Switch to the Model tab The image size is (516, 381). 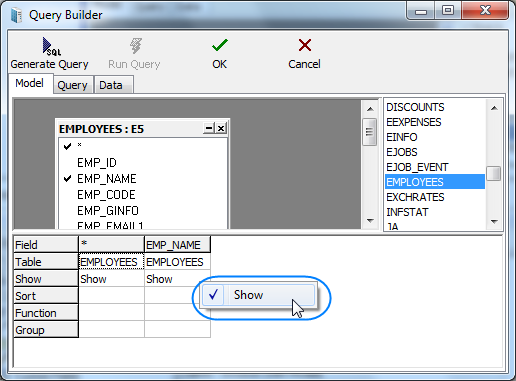coord(30,83)
